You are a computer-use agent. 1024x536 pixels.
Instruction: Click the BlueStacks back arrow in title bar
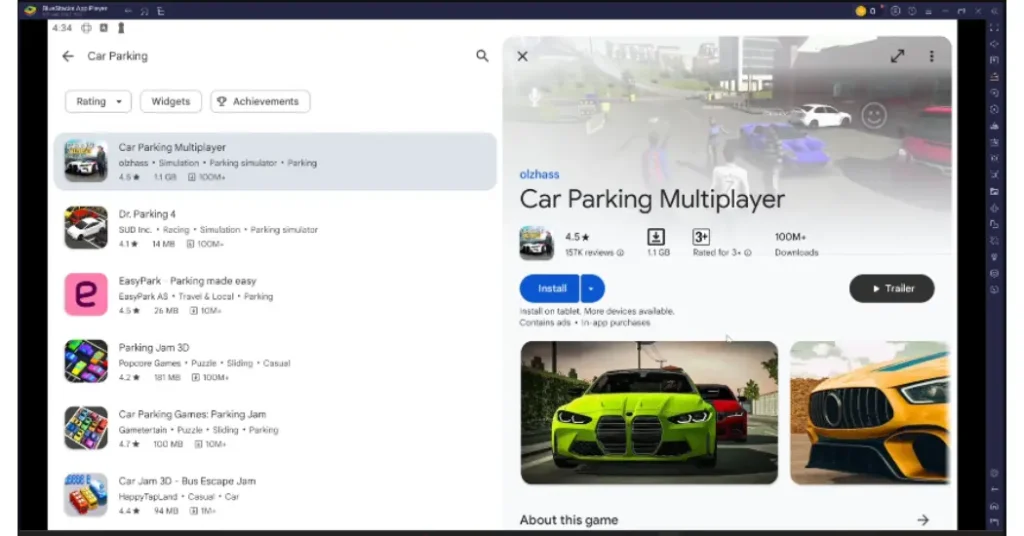tap(128, 10)
